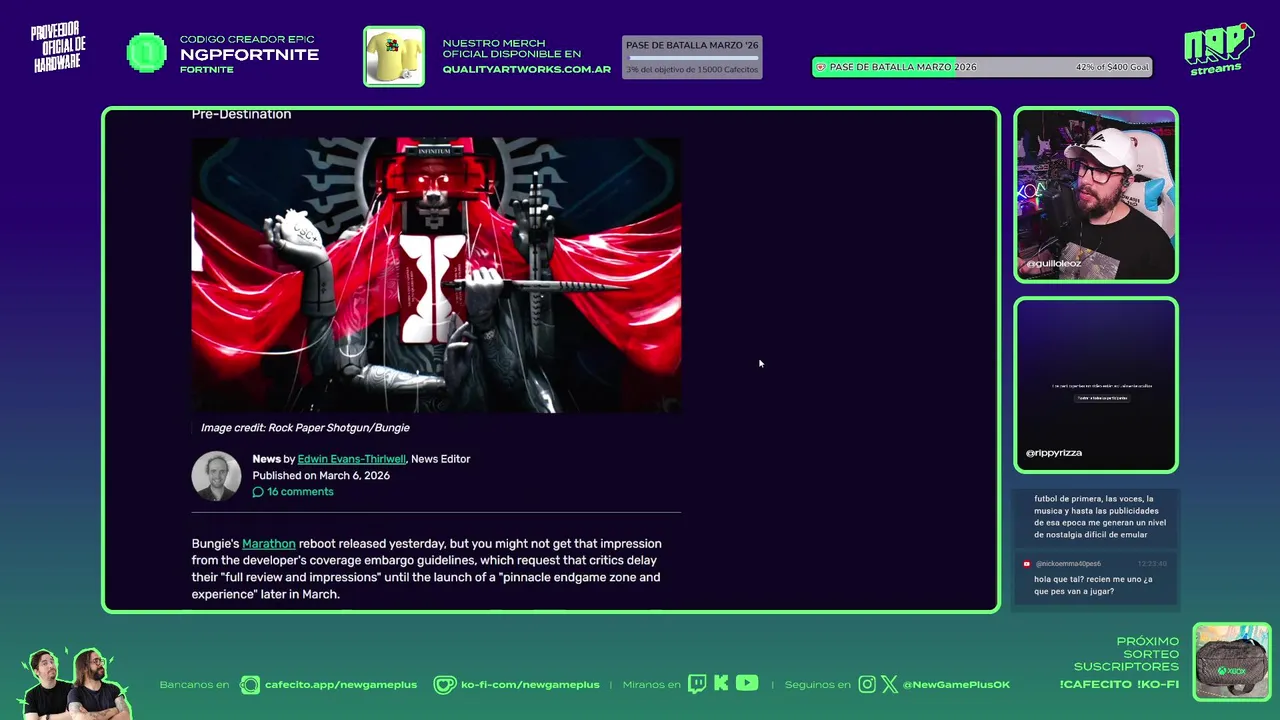Click the ko-fi-com/newgameplus text
The width and height of the screenshot is (1280, 720).
tap(530, 685)
